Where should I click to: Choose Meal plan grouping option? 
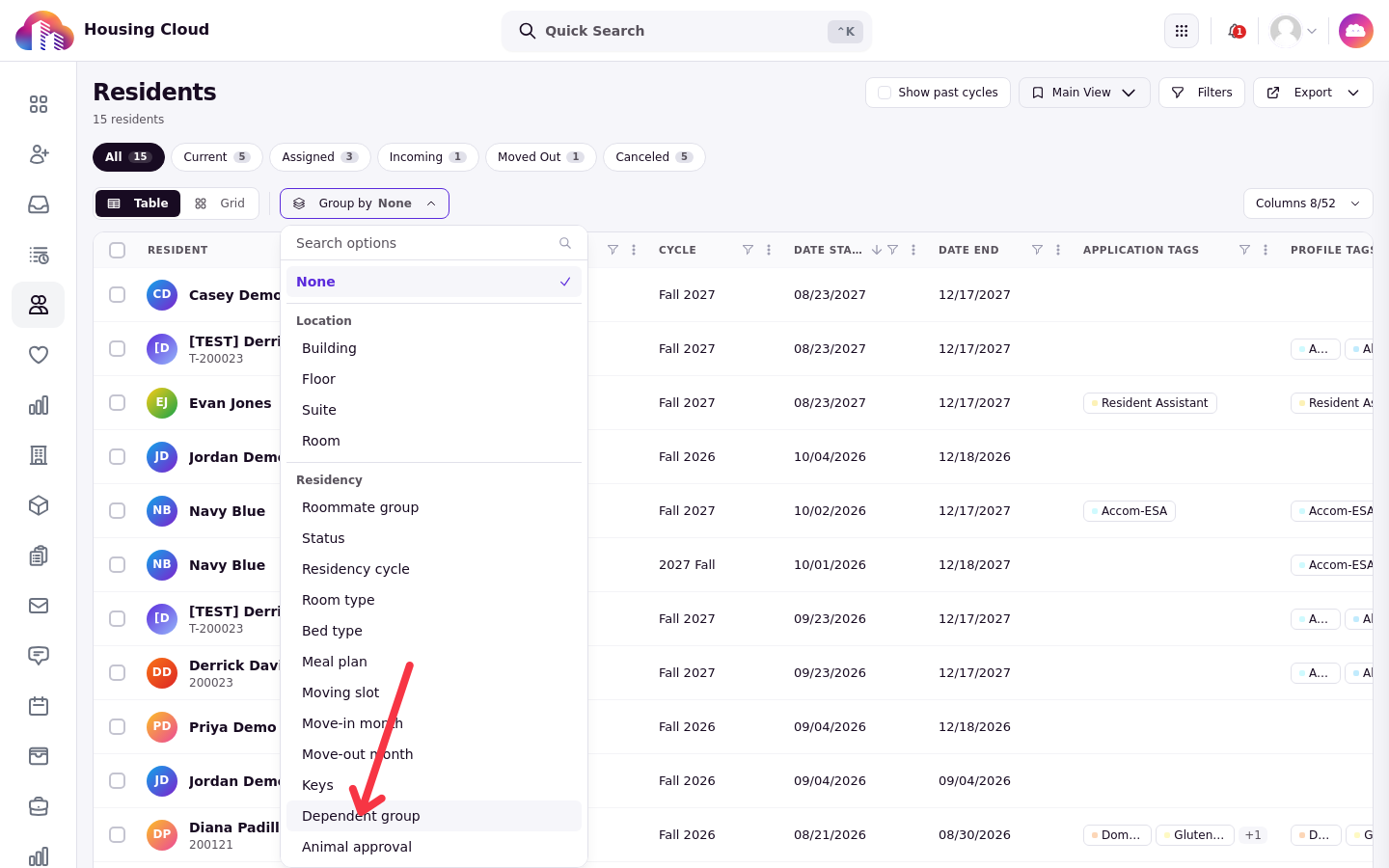434,662
